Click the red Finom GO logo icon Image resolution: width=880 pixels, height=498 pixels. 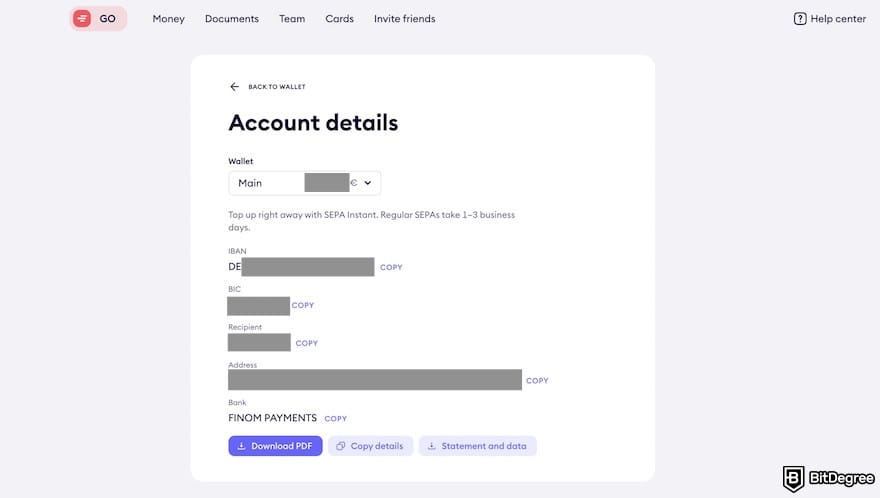pos(82,19)
